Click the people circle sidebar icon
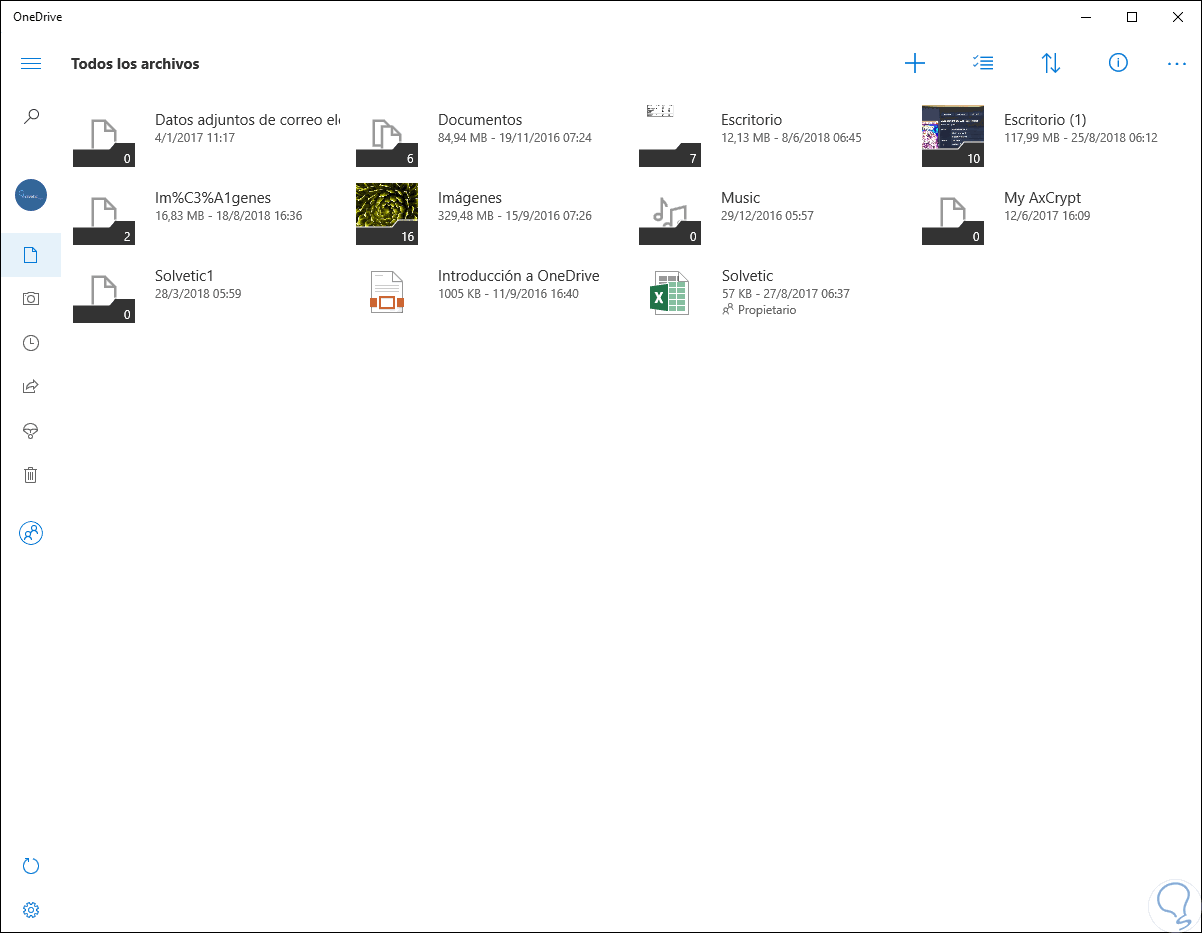 [31, 533]
